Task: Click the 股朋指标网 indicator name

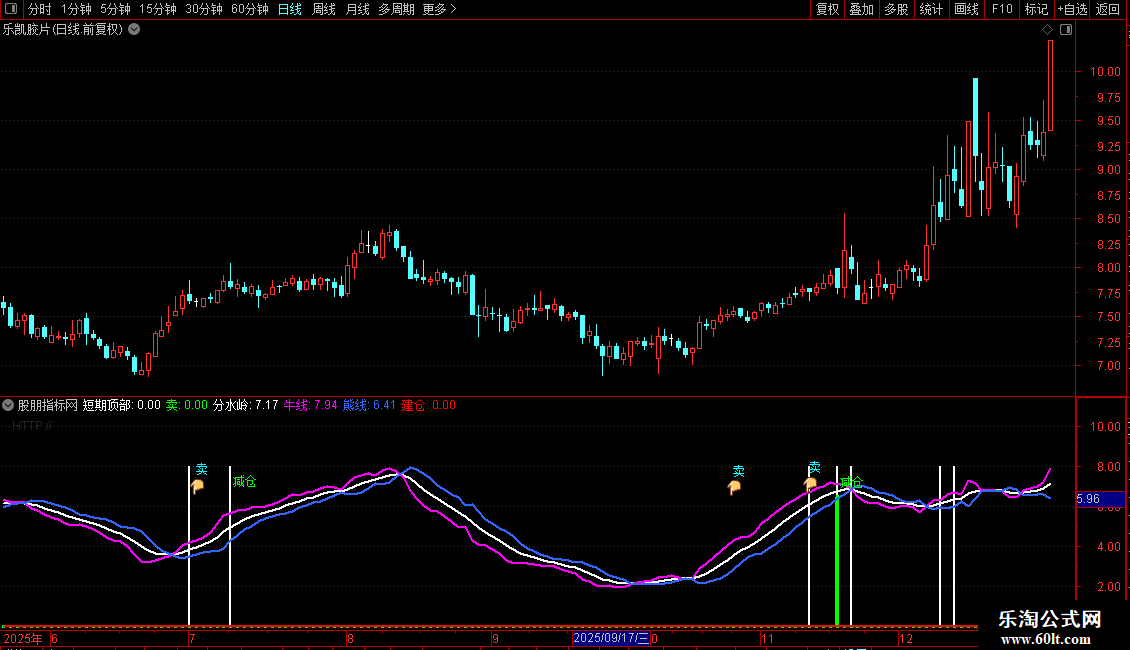Action: tap(48, 405)
